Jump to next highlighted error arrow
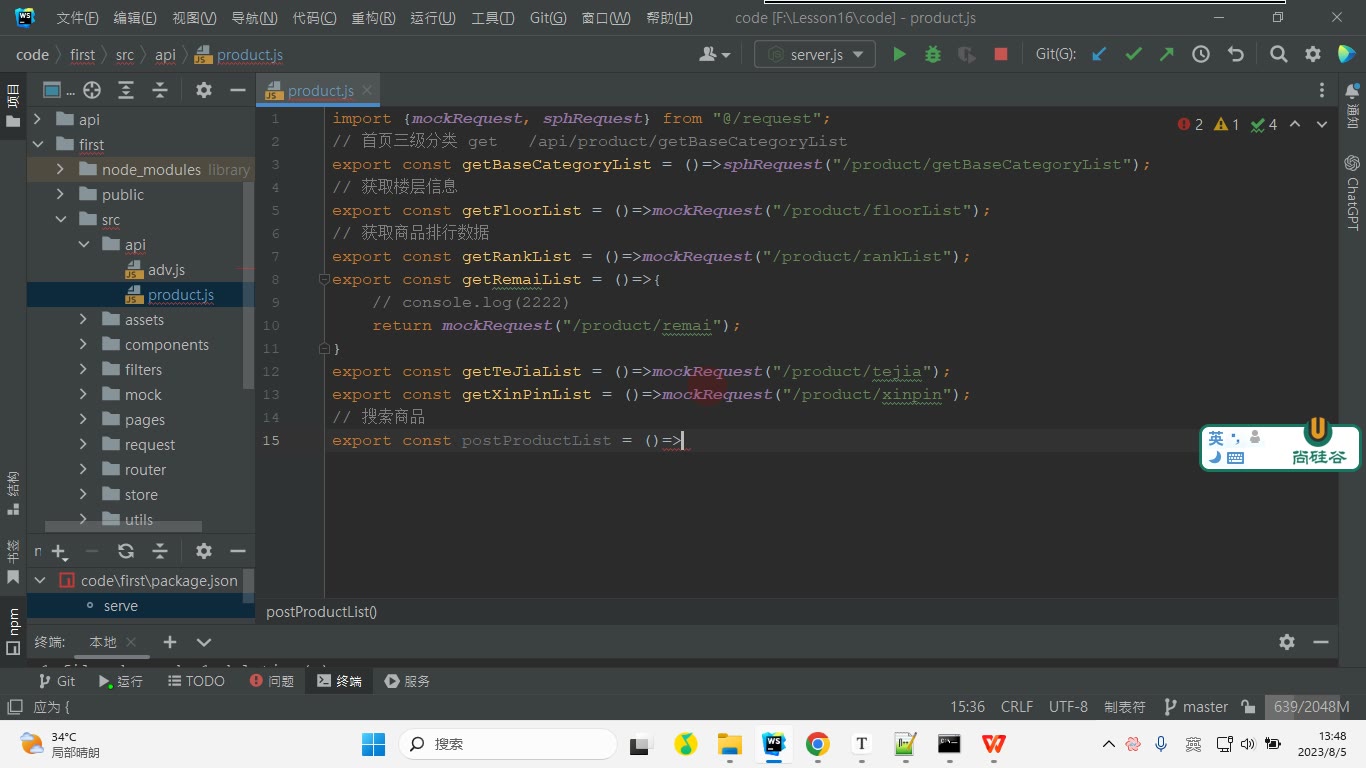This screenshot has height=768, width=1366. 1322,125
